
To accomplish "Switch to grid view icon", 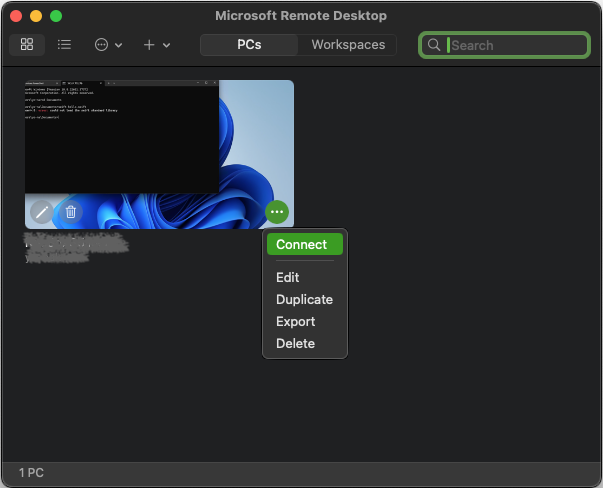I will pyautogui.click(x=27, y=45).
